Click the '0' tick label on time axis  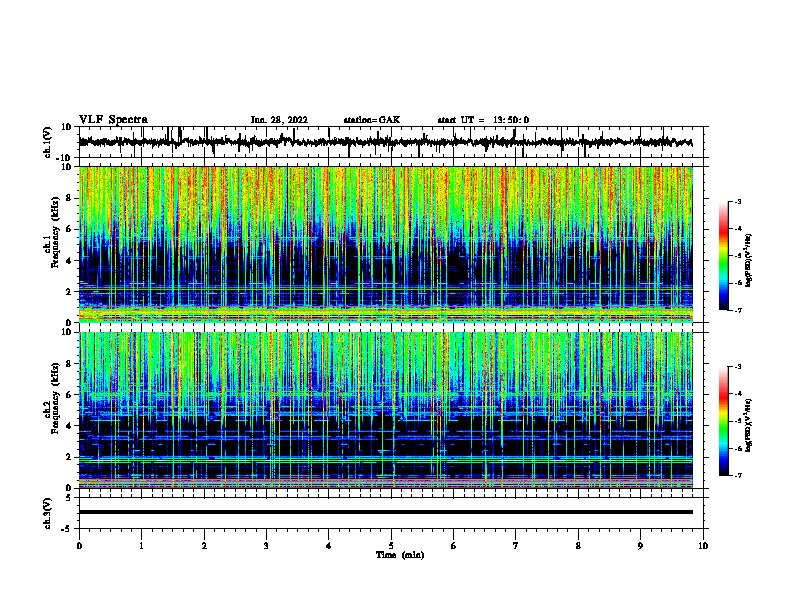(79, 546)
